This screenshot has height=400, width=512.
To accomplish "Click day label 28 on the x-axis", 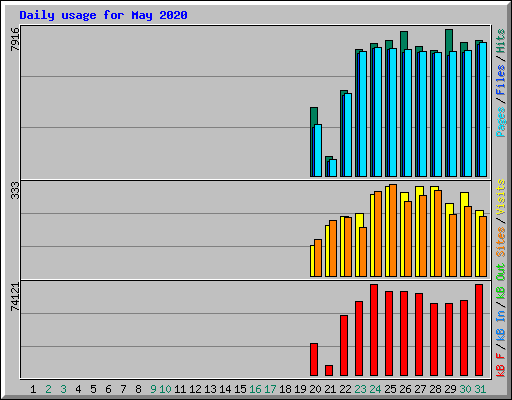I will pyautogui.click(x=435, y=389).
